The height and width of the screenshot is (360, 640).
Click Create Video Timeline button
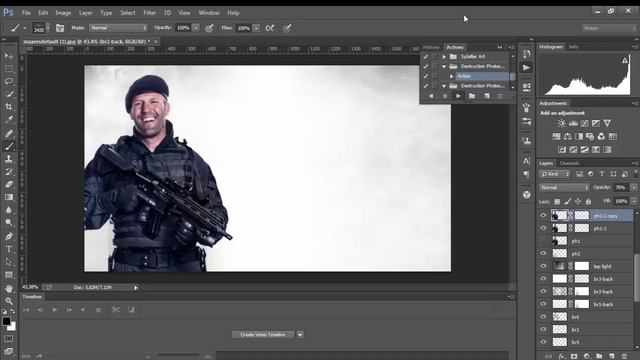tap(263, 335)
